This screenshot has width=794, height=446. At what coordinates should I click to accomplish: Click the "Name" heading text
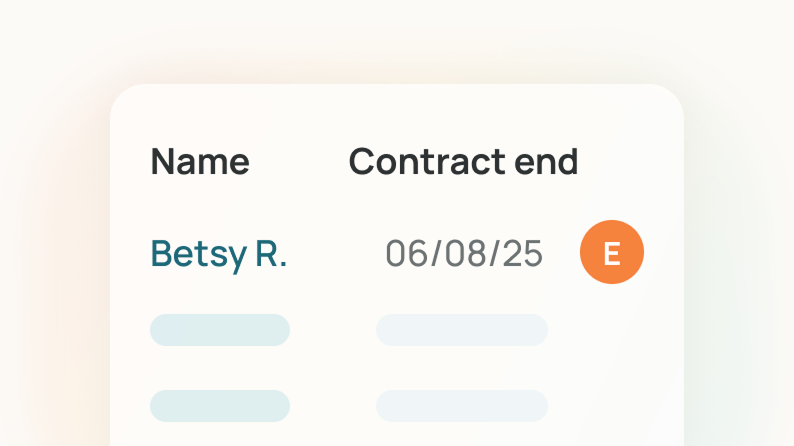[x=200, y=161]
